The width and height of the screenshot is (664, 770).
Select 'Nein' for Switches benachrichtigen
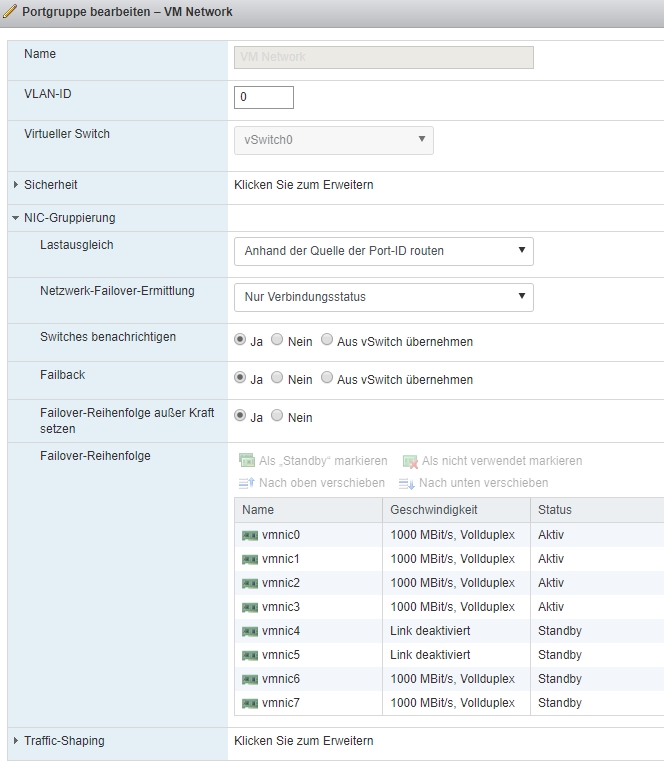[278, 340]
